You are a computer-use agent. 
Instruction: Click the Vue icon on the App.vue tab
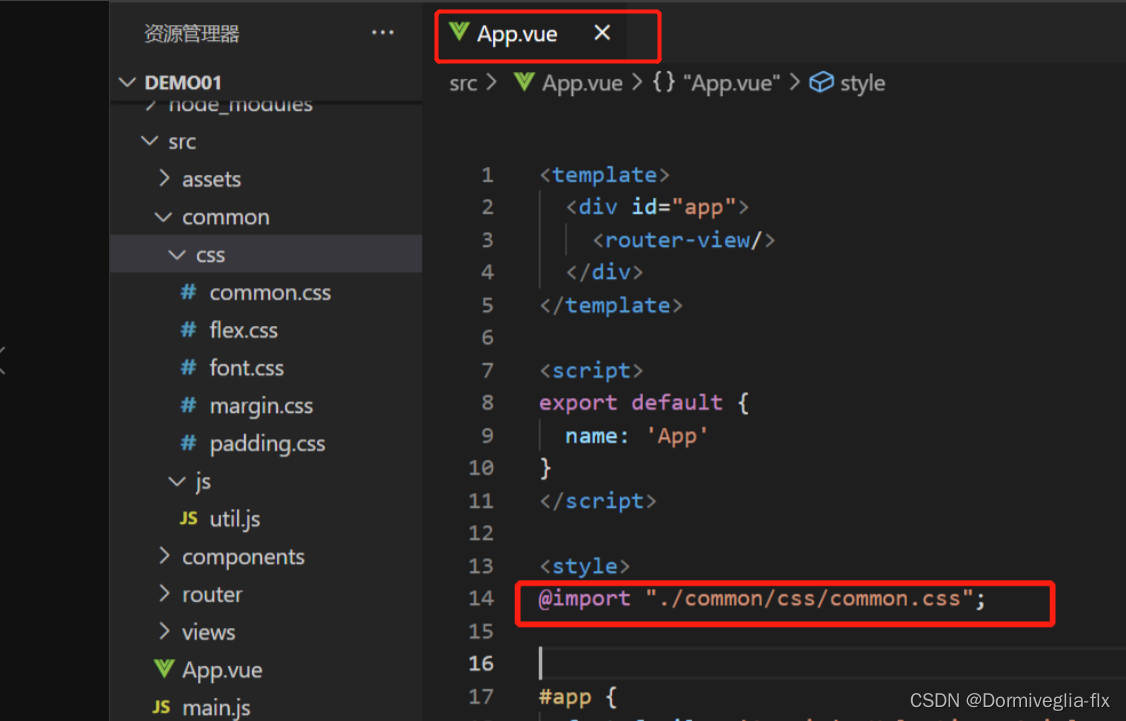coord(459,32)
